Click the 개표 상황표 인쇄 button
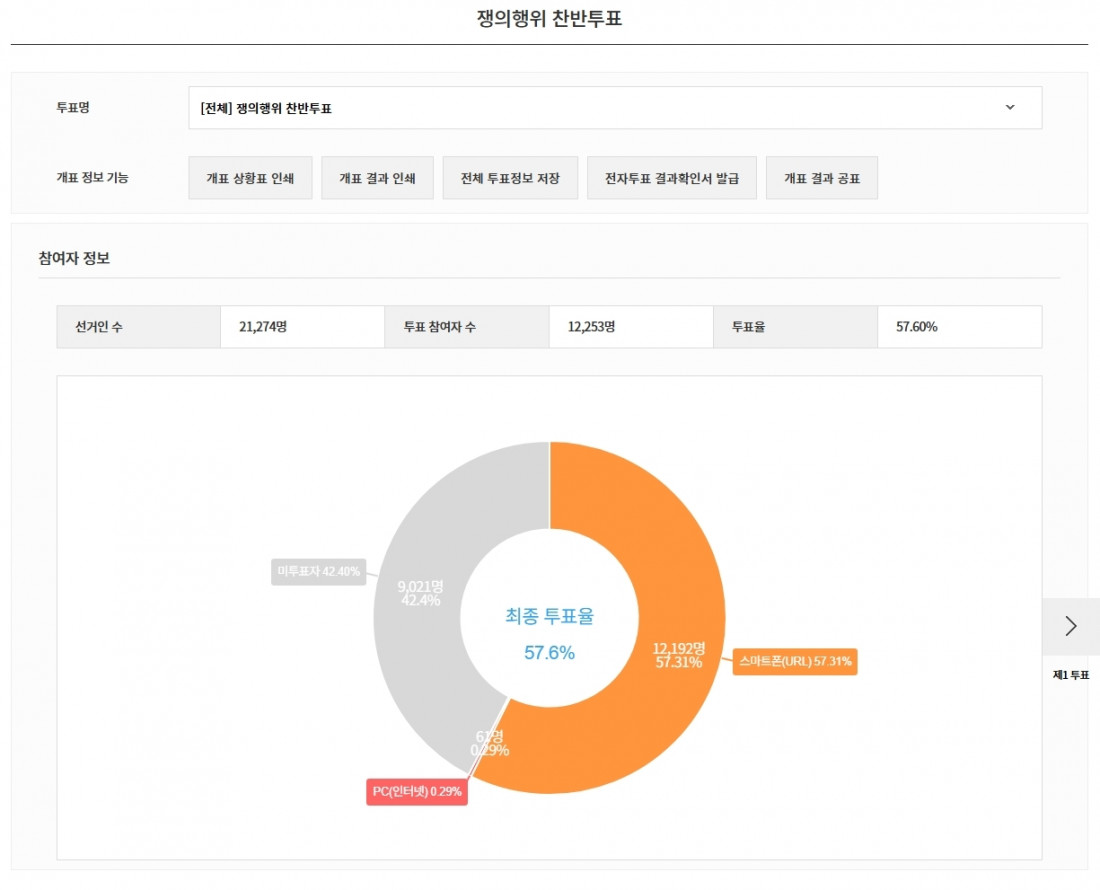Viewport: 1100px width, 890px height. [x=250, y=178]
